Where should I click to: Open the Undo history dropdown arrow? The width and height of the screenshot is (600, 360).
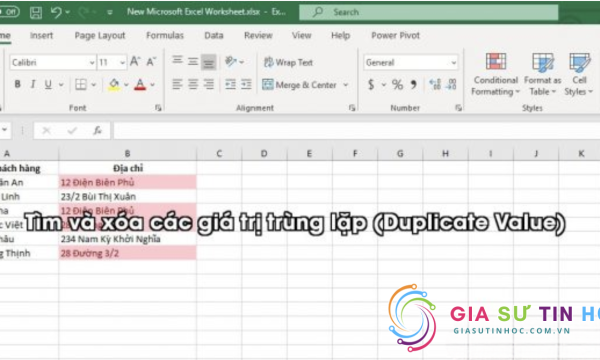[x=68, y=13]
